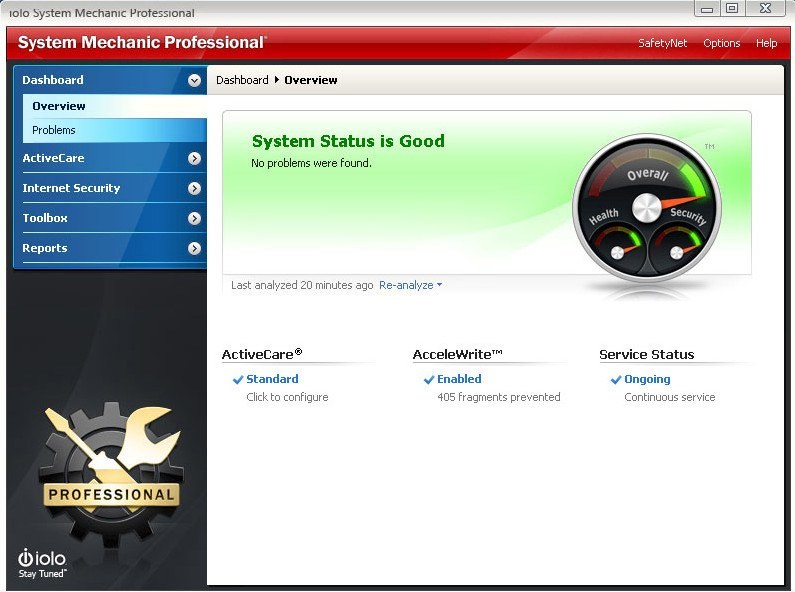
Task: Click the Health mini gauge
Action: point(617,248)
